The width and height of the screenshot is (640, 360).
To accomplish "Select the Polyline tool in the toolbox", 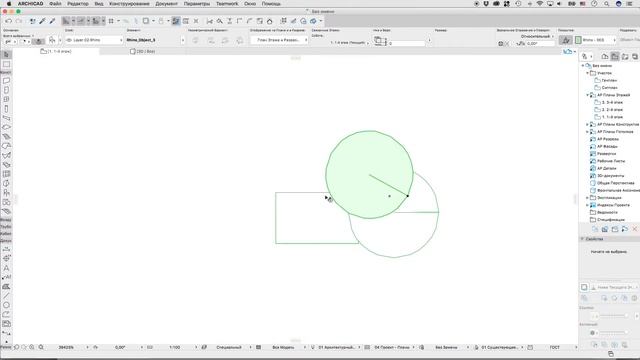I will point(6,314).
